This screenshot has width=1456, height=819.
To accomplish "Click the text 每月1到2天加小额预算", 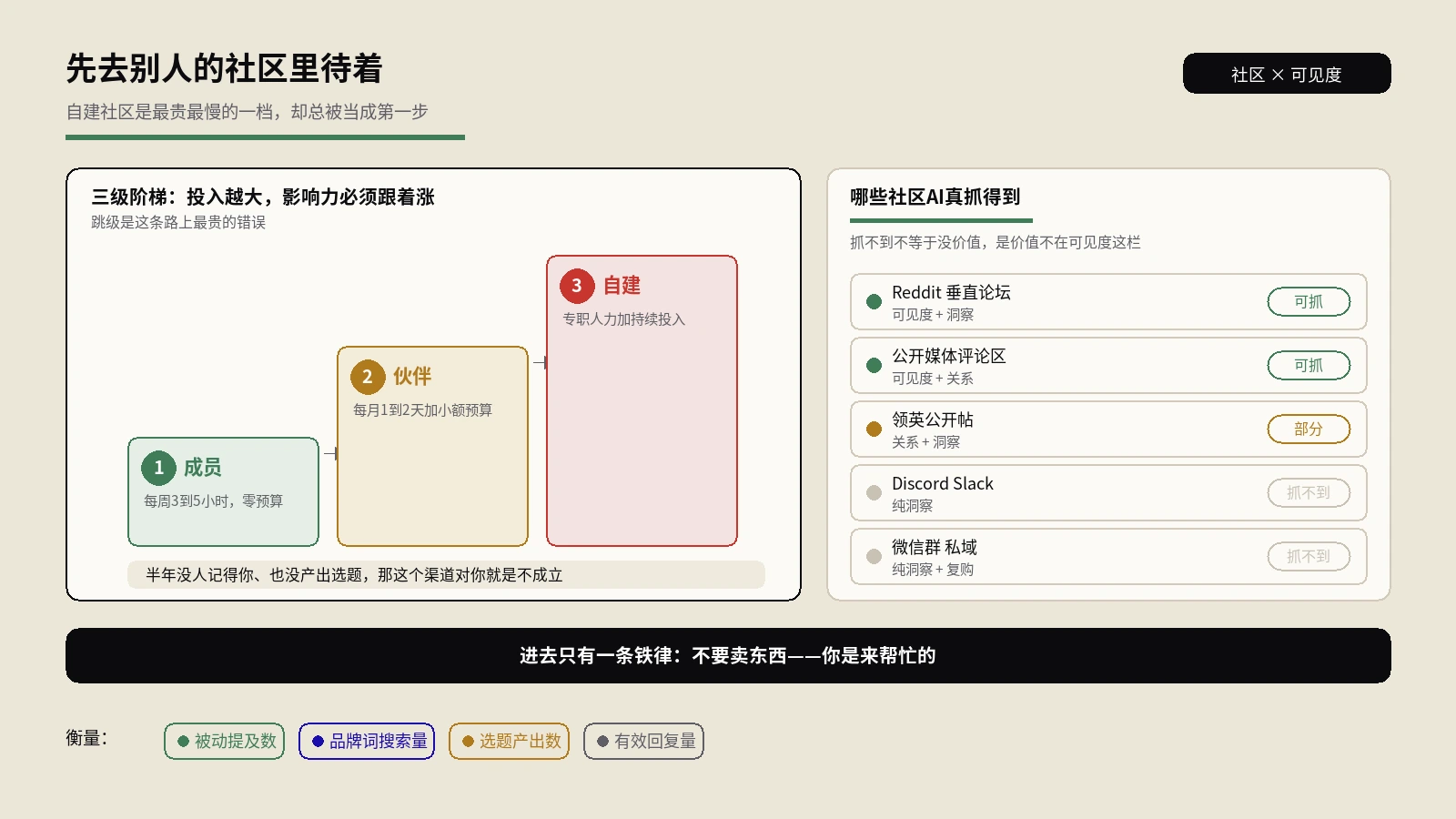I will pyautogui.click(x=422, y=410).
